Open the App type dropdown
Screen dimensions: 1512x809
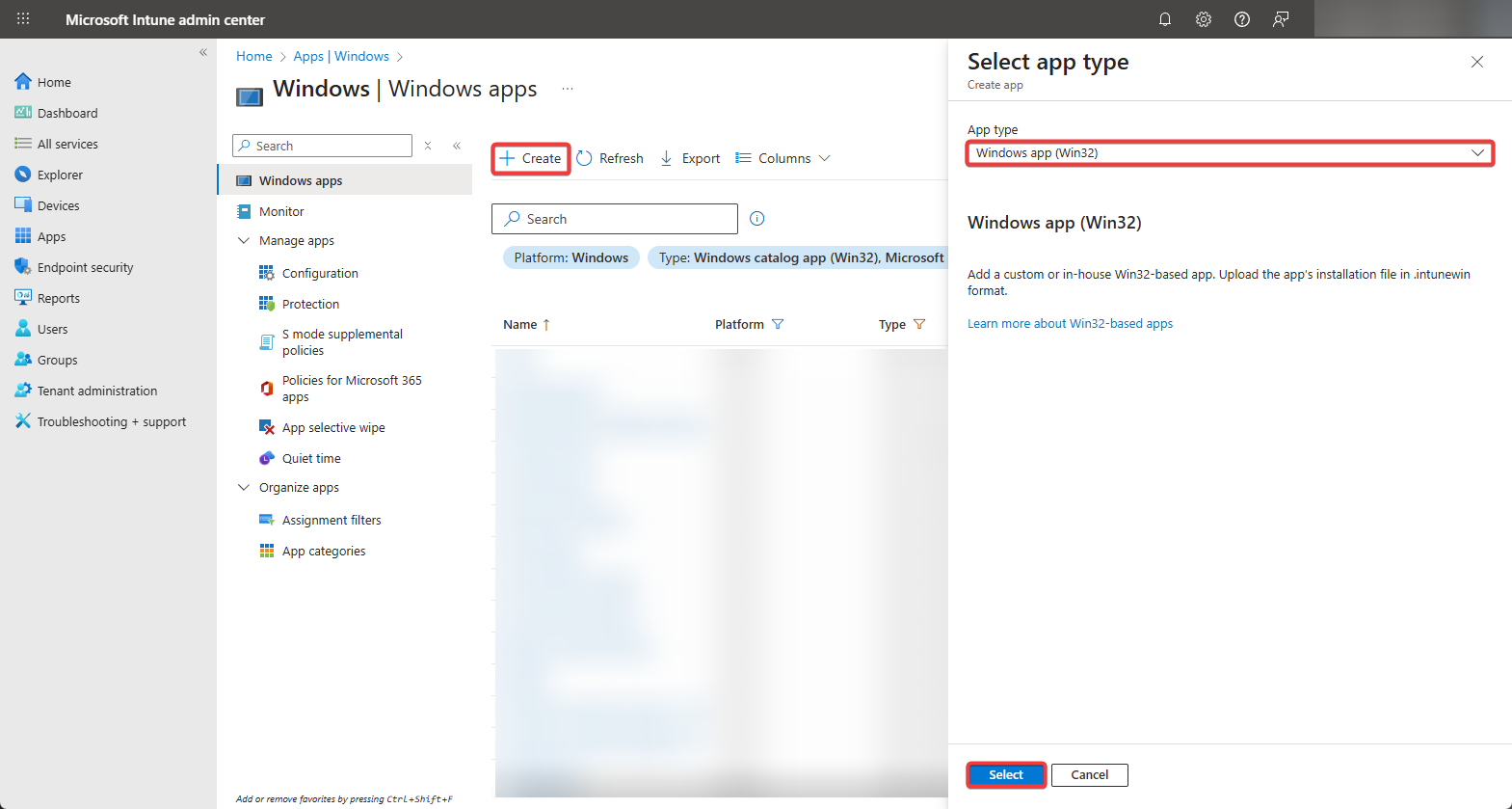coord(1229,153)
